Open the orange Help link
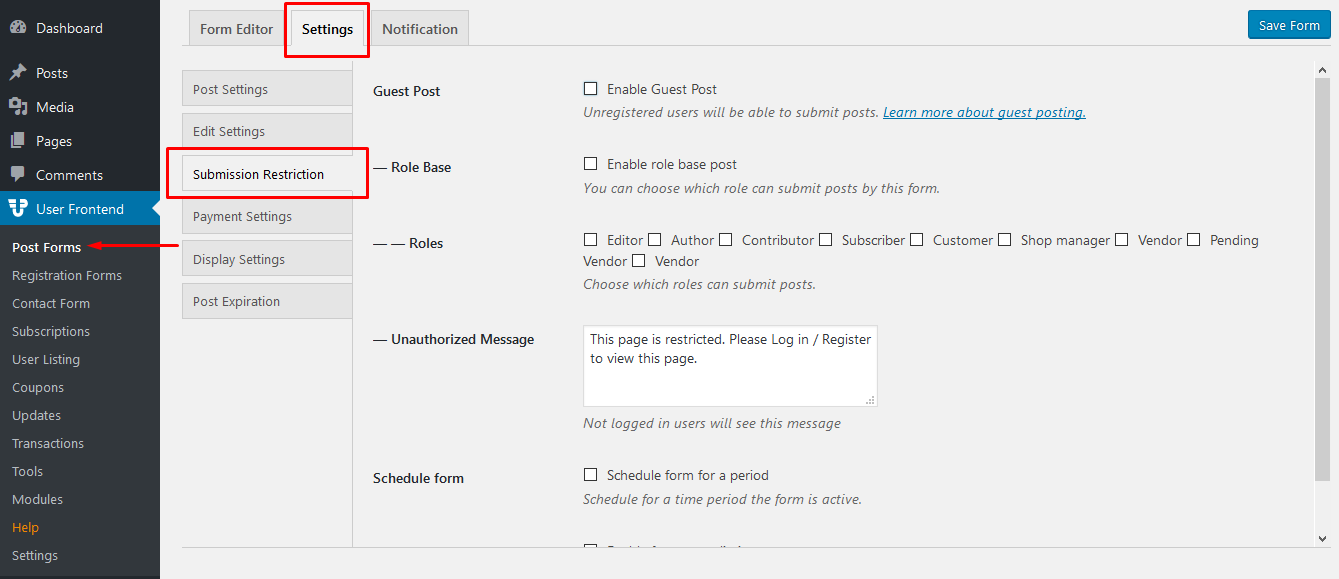 (25, 527)
